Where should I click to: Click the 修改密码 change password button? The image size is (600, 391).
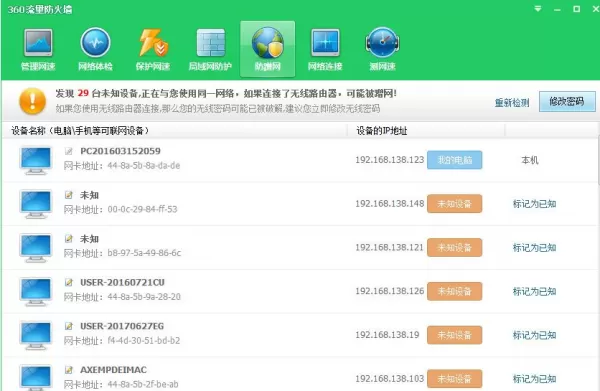pos(567,101)
